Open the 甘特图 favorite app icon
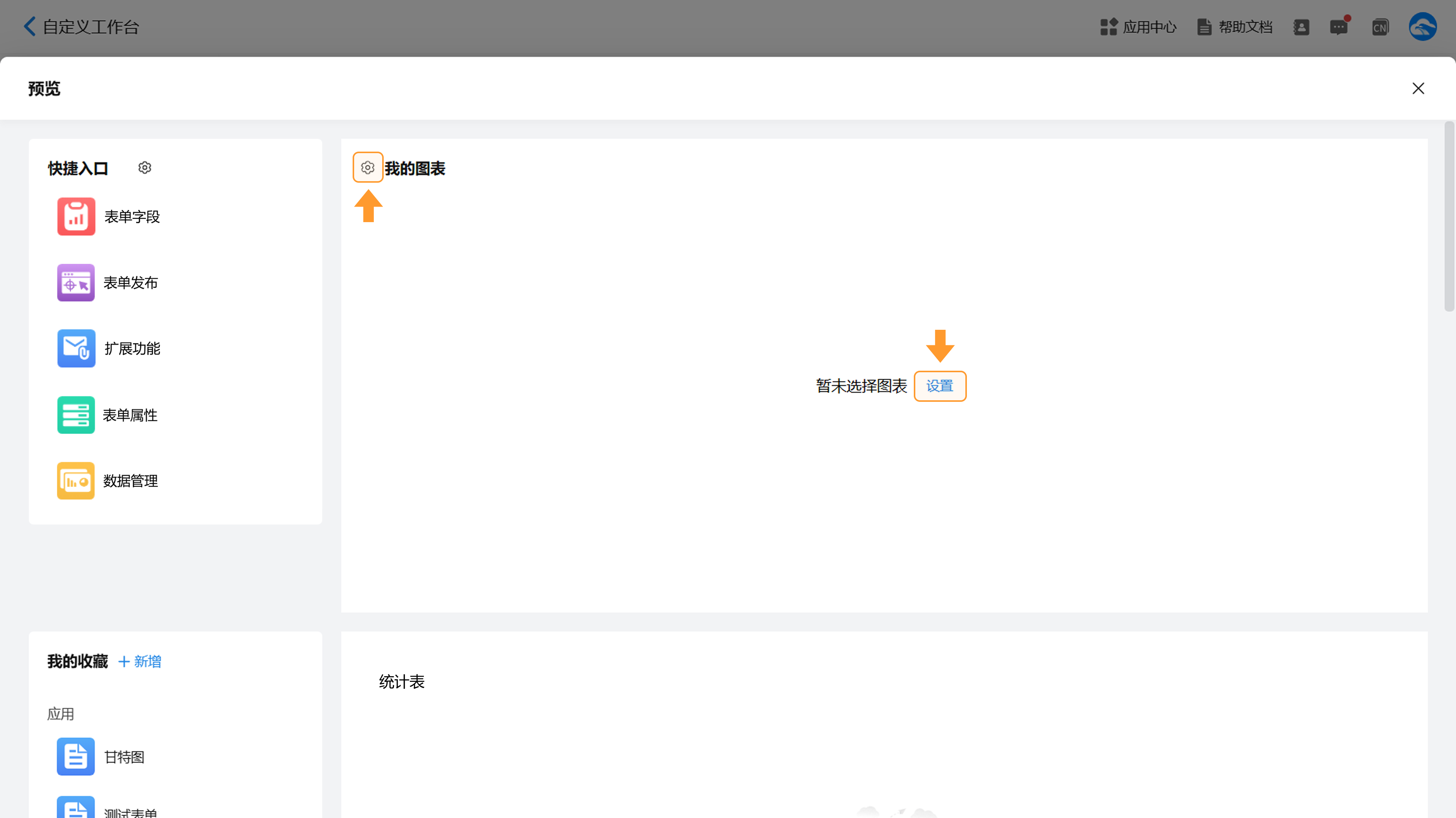This screenshot has width=1456, height=818. (x=76, y=757)
